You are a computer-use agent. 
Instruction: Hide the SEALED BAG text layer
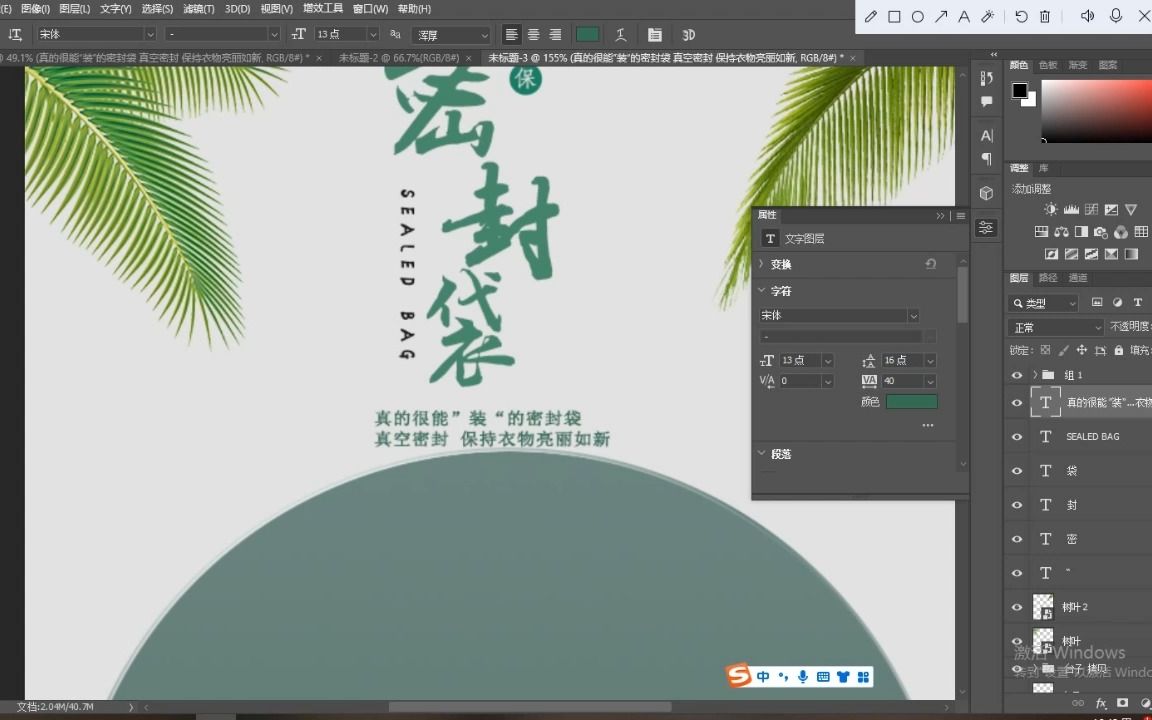[x=1017, y=436]
